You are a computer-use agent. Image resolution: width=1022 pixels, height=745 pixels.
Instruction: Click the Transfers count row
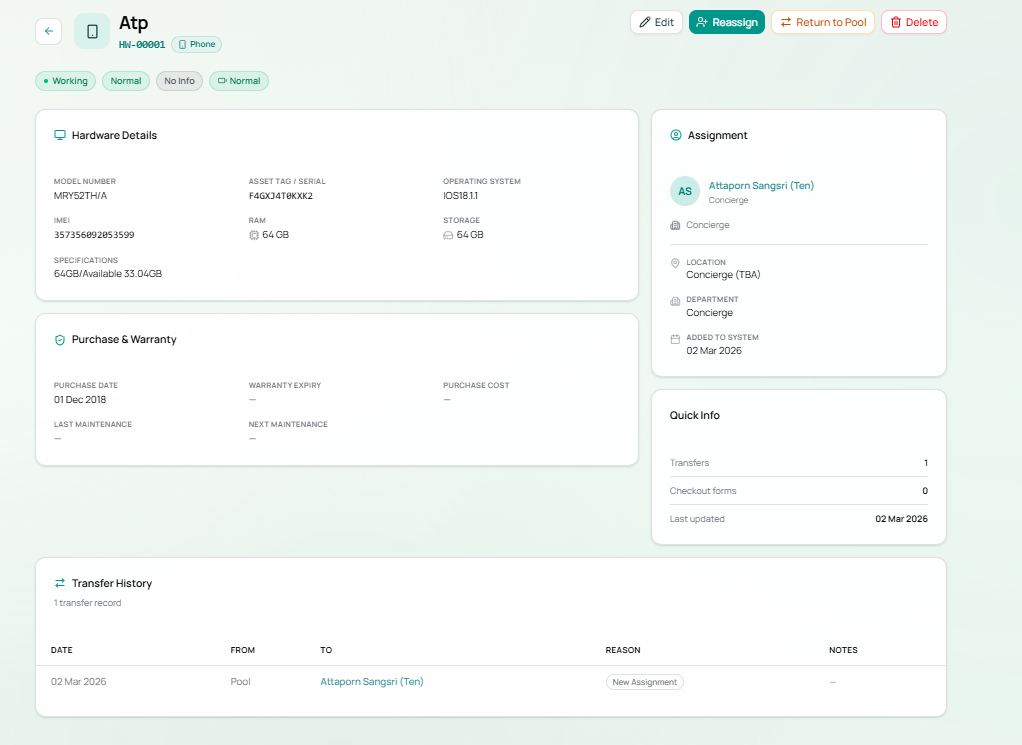tap(798, 463)
